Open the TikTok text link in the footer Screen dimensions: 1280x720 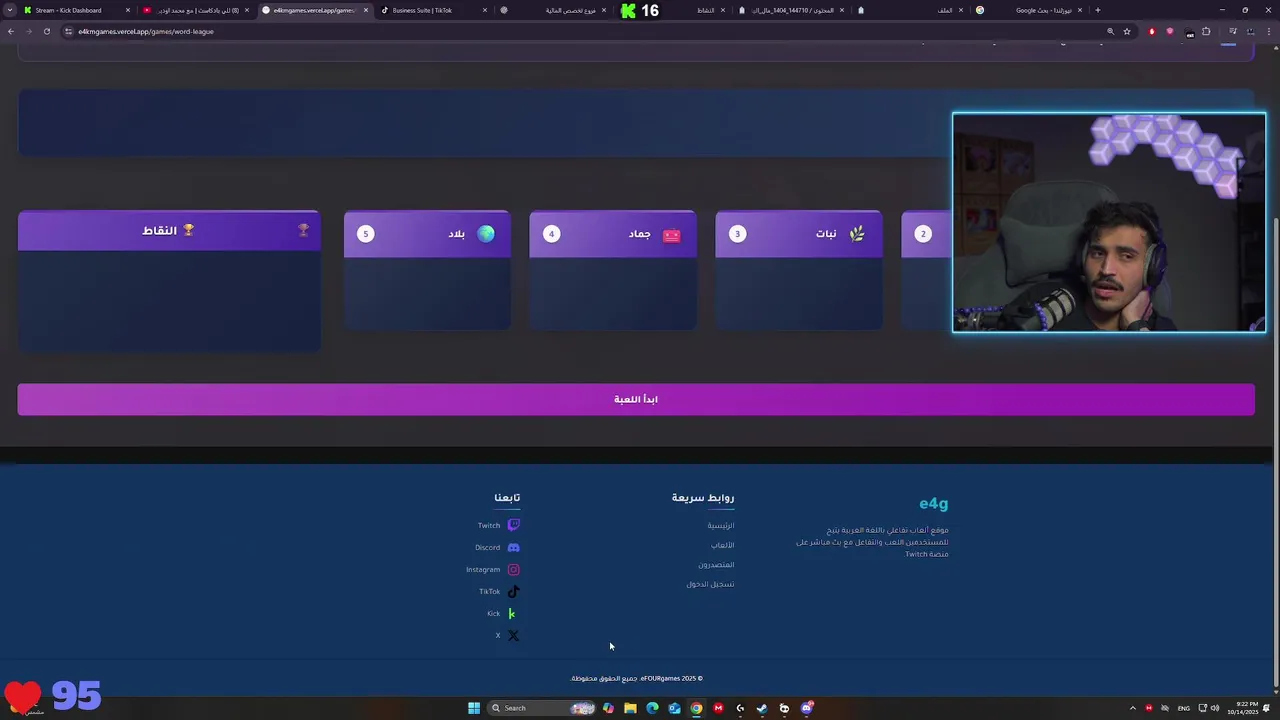point(489,591)
